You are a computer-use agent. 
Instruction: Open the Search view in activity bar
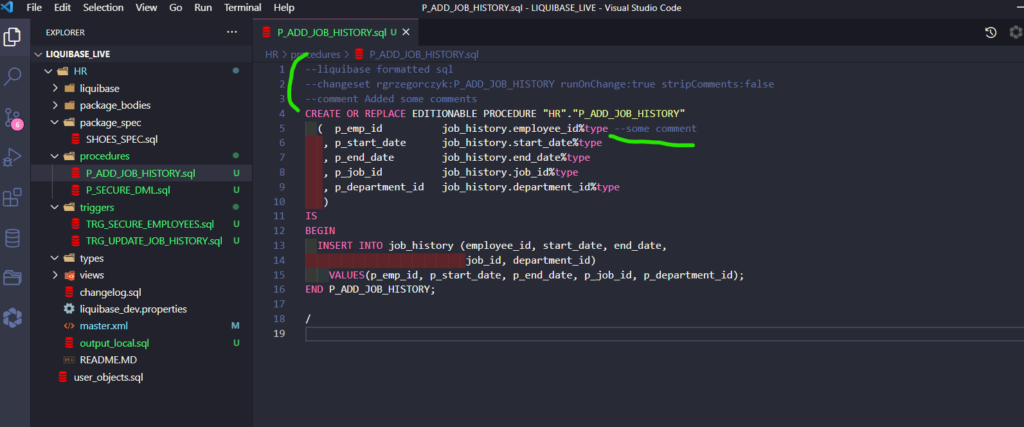coord(12,76)
